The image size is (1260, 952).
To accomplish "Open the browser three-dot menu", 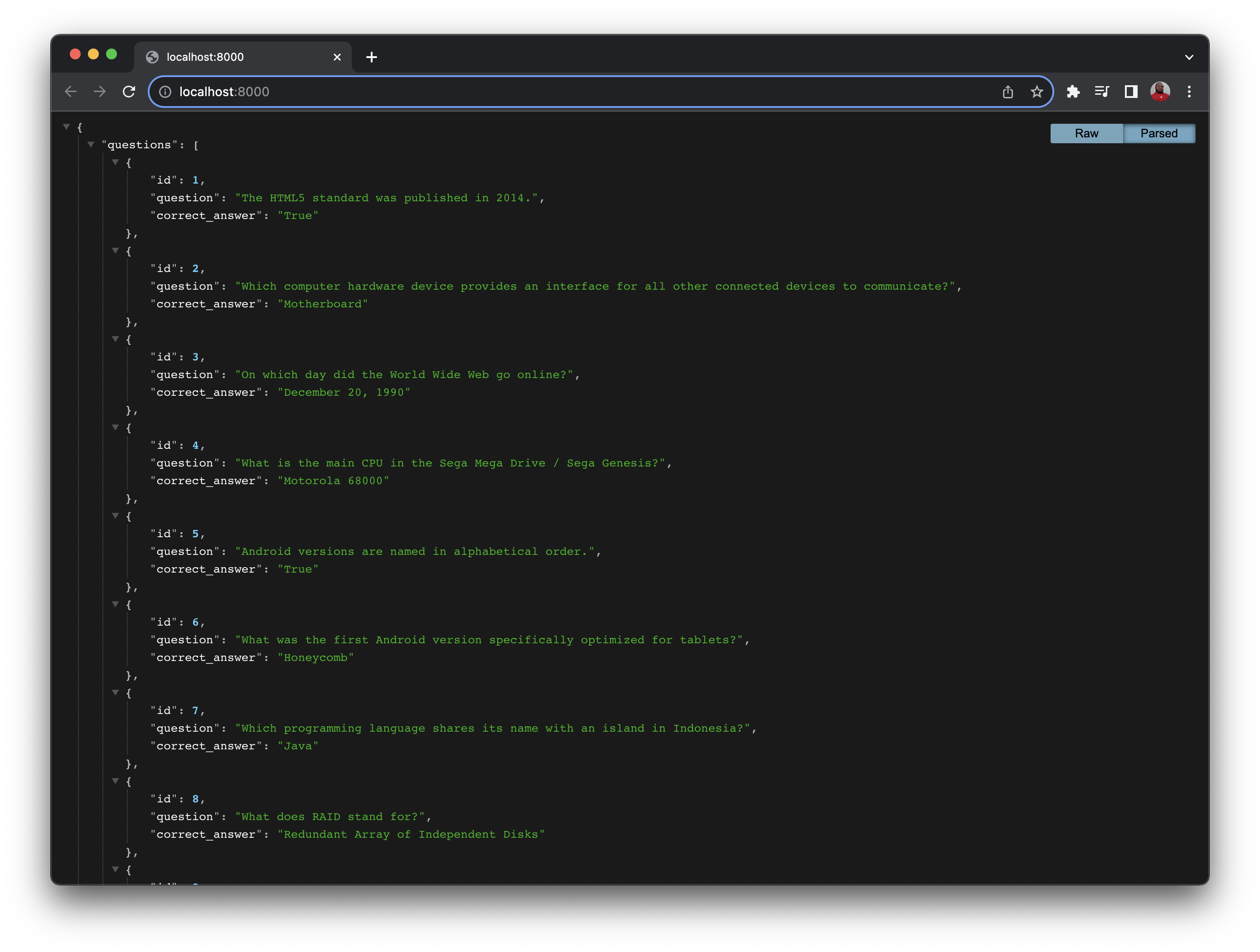I will pyautogui.click(x=1189, y=91).
